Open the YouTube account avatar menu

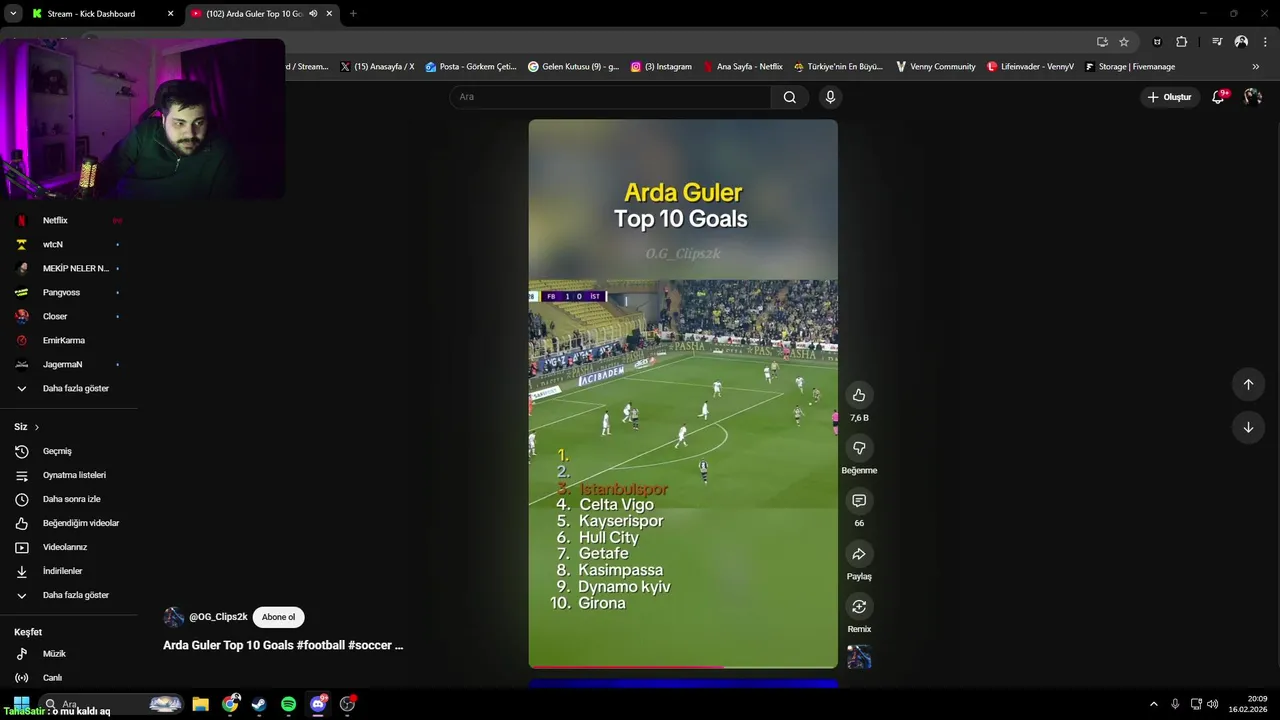(x=1253, y=97)
